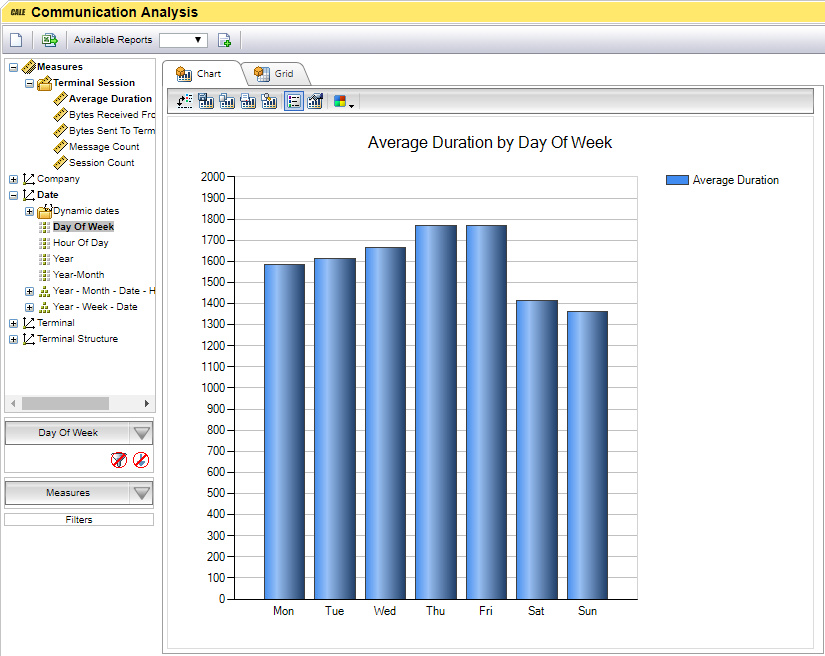Click the Thu bar in chart
Image resolution: width=825 pixels, height=656 pixels.
(436, 412)
